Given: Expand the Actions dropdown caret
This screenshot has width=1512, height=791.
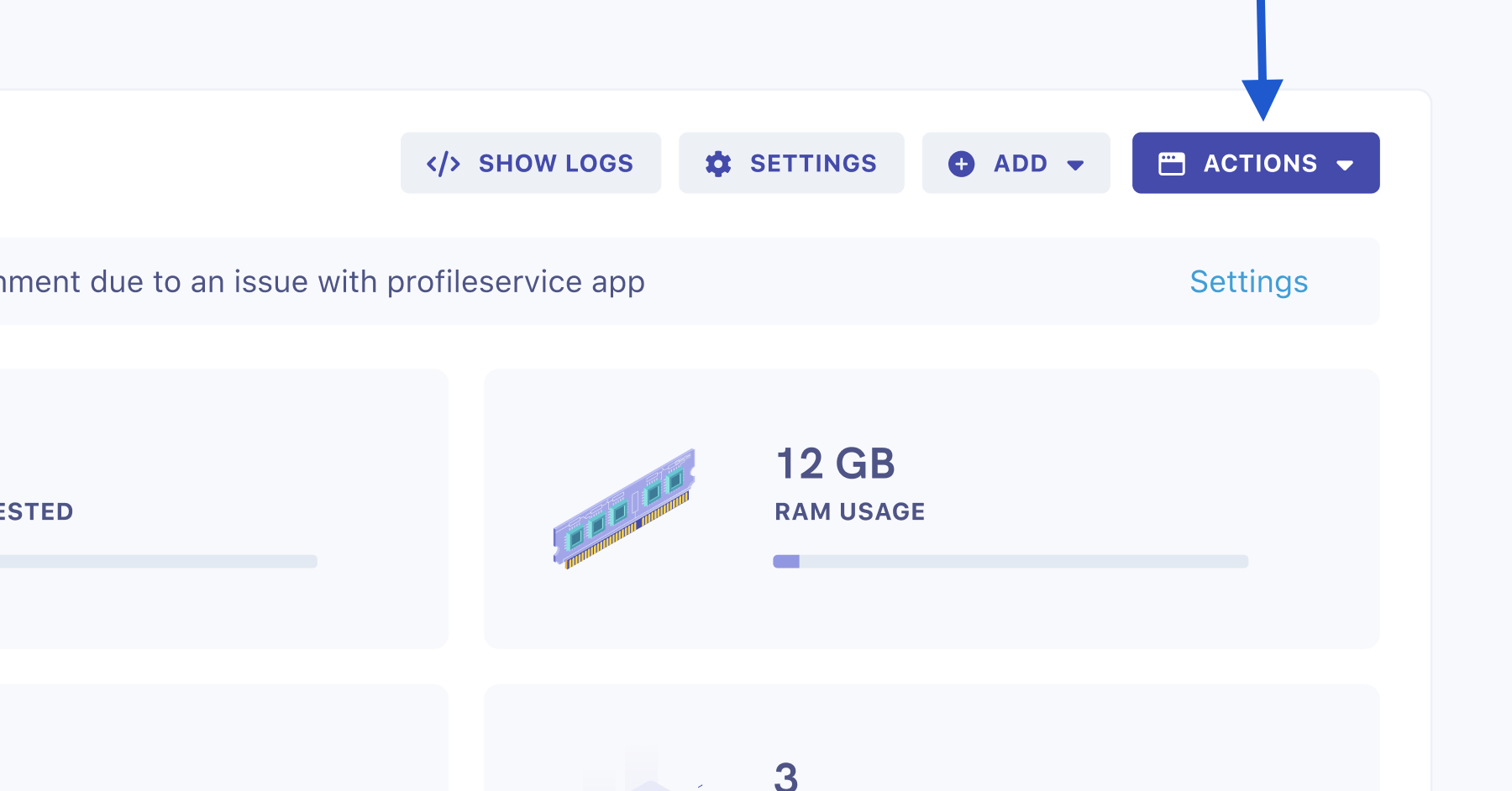Looking at the screenshot, I should 1345,165.
